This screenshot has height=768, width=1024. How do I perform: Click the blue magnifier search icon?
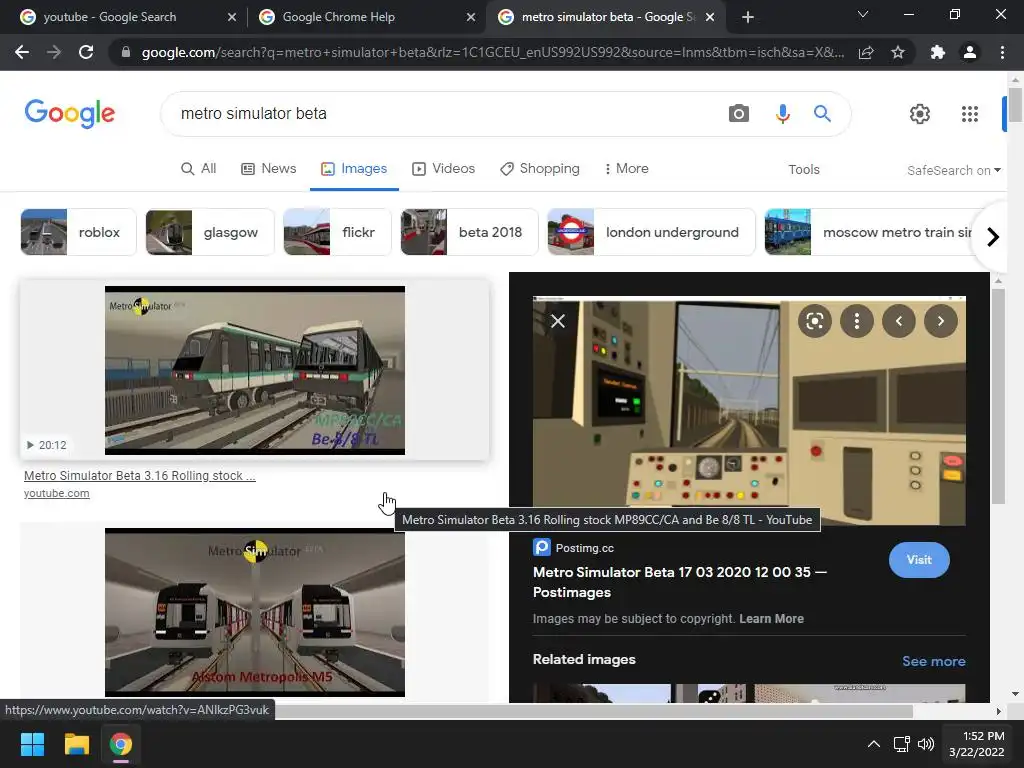pos(822,114)
